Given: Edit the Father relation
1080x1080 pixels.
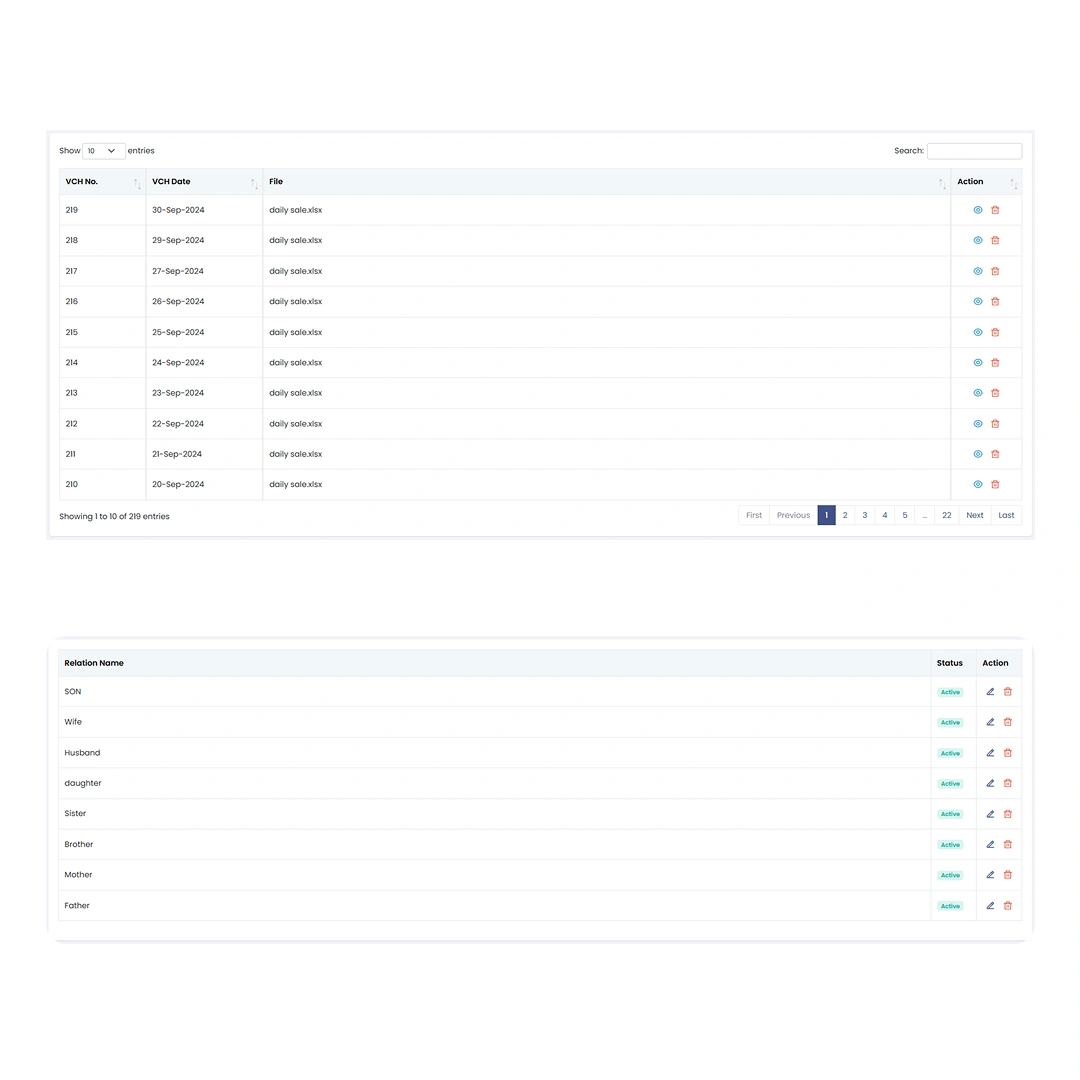Looking at the screenshot, I should point(990,906).
